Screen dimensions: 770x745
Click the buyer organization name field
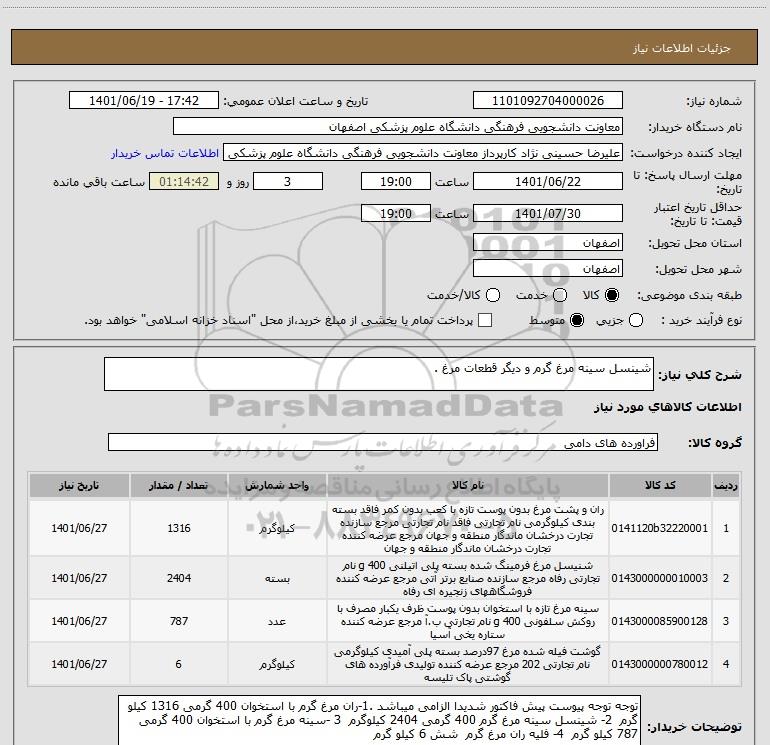tap(398, 127)
